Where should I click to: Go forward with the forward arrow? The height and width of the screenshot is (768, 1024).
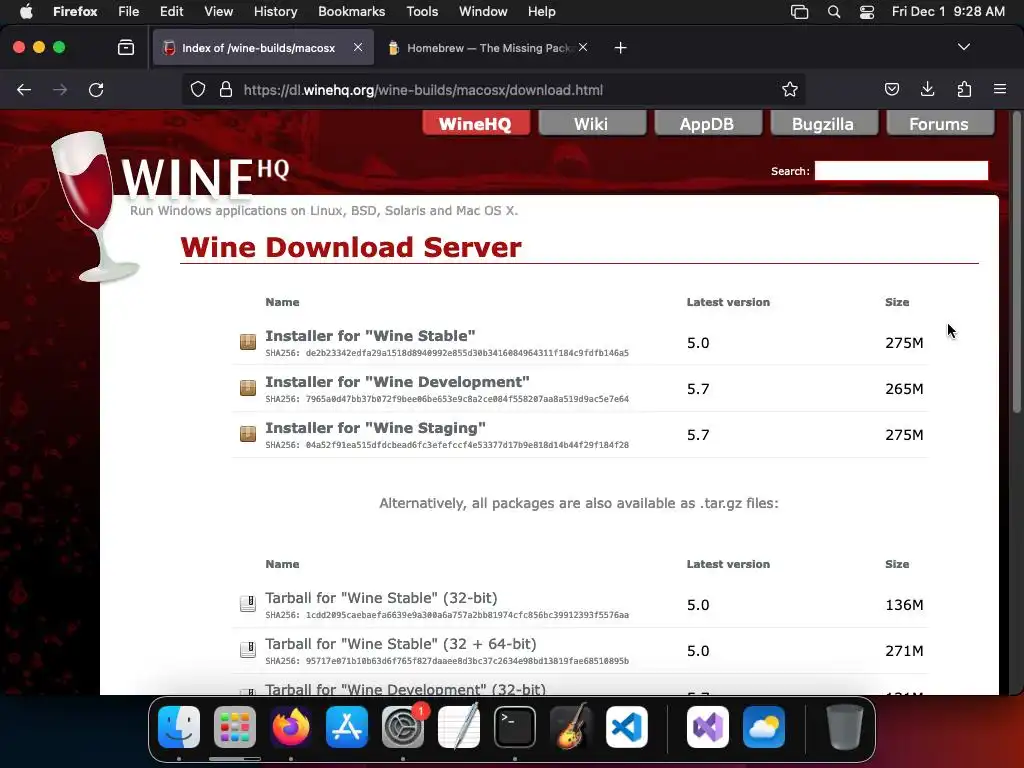point(60,90)
